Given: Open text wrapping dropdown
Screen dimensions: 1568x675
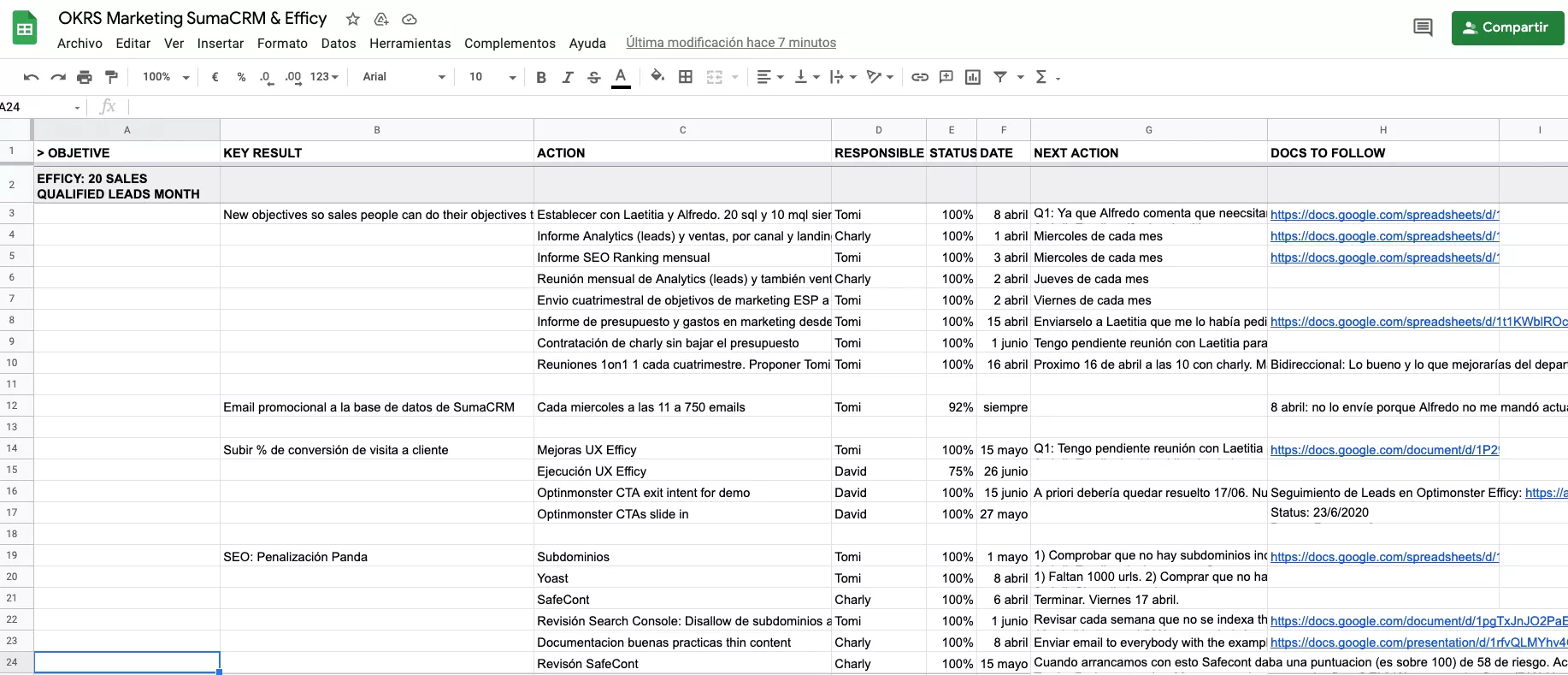Looking at the screenshot, I should tap(843, 77).
